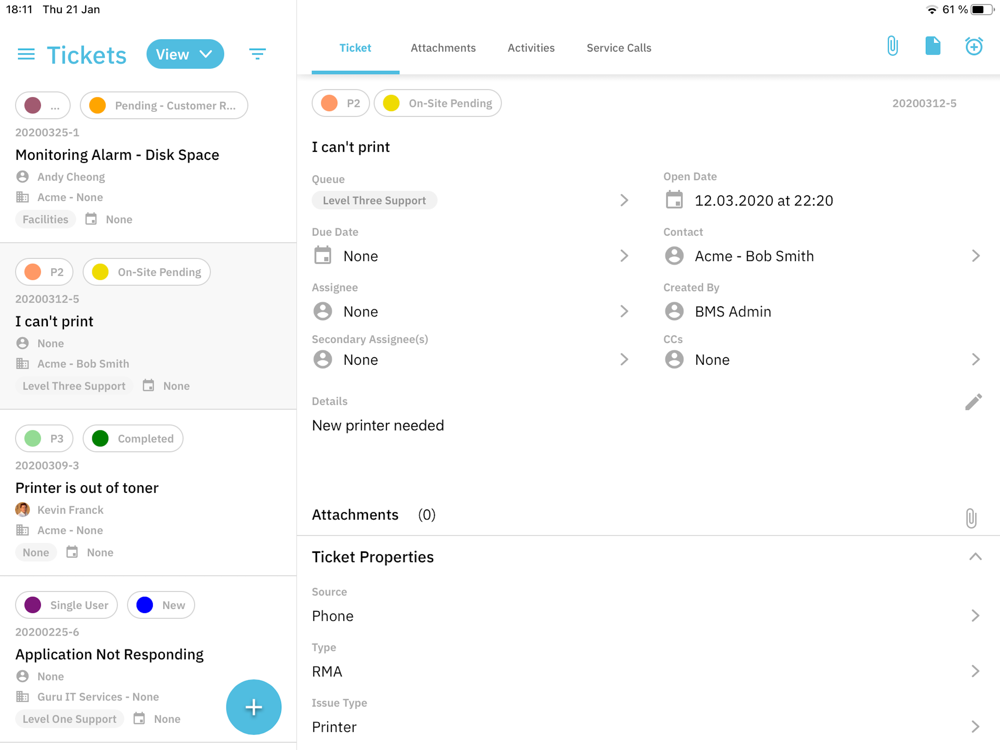Image resolution: width=1000 pixels, height=750 pixels.
Task: Tap BMS Admin created by value
Action: coord(733,312)
